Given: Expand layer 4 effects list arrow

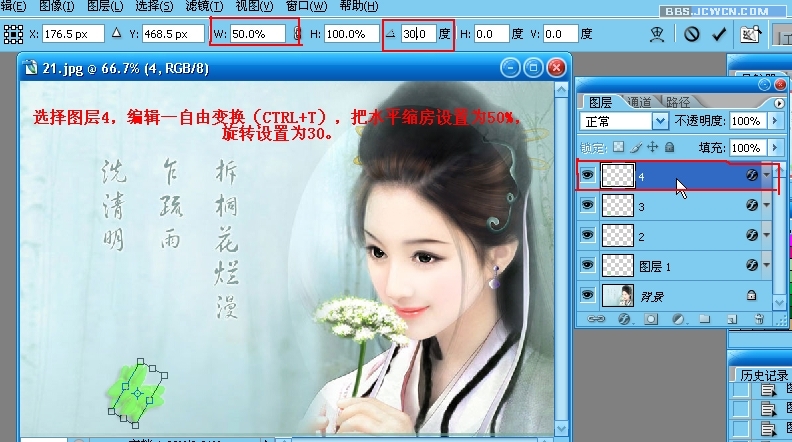Looking at the screenshot, I should [x=767, y=175].
